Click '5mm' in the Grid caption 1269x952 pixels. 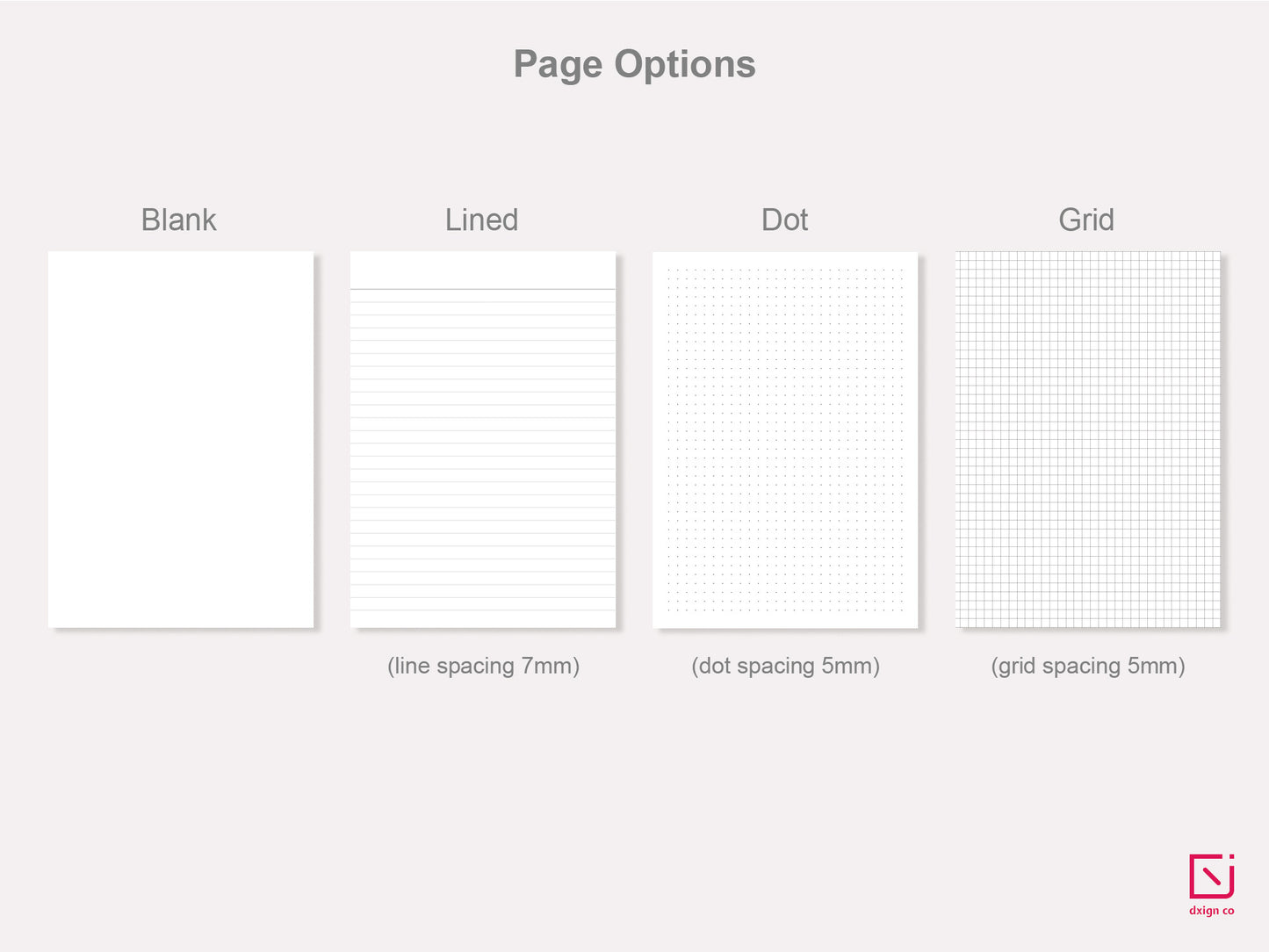tap(1153, 666)
